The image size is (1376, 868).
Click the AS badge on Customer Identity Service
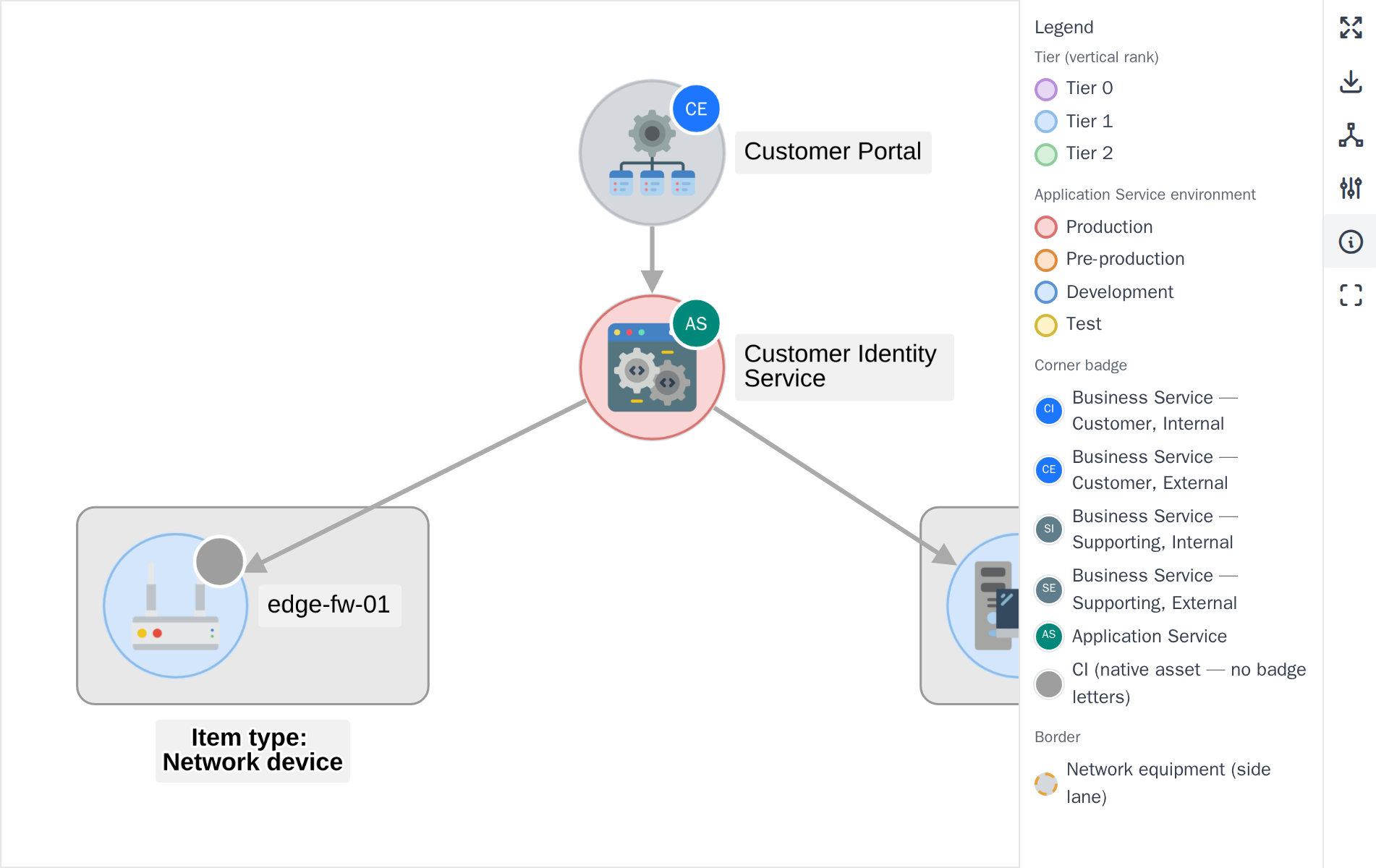tap(696, 323)
